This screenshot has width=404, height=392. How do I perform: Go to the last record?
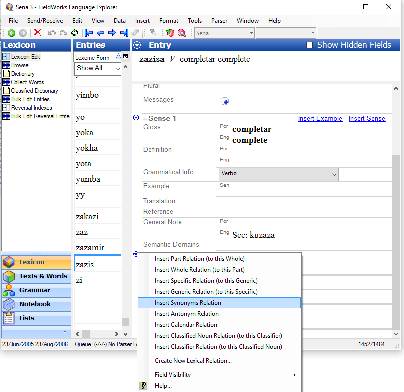[124, 33]
